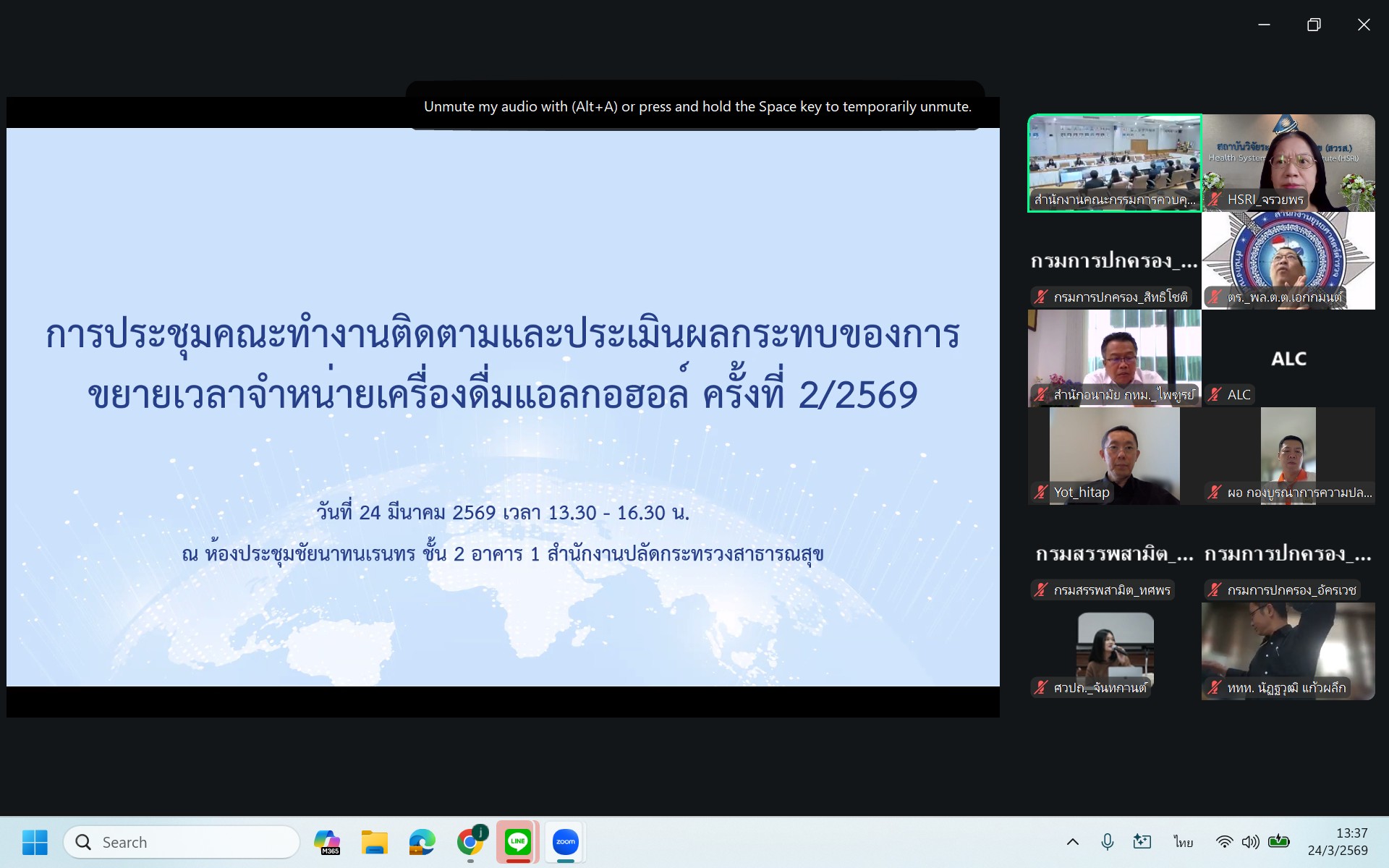Open Google Chrome from taskbar
Image resolution: width=1389 pixels, height=868 pixels.
(470, 842)
